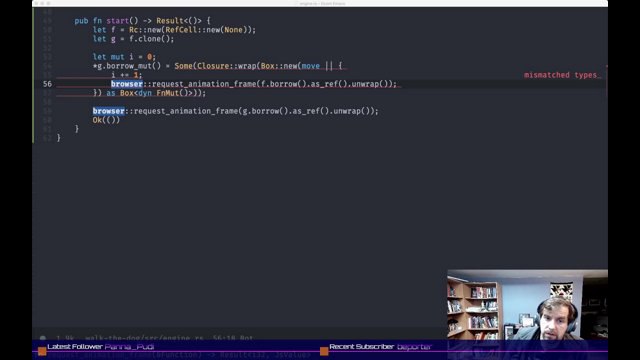Open the webcam video thumbnail

click(x=527, y=304)
